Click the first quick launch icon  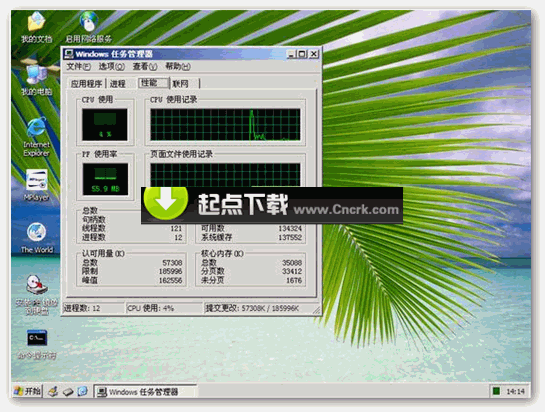click(53, 391)
